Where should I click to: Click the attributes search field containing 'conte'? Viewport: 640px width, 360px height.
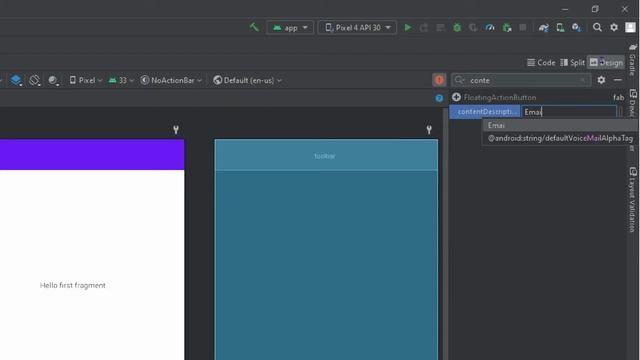(x=521, y=80)
